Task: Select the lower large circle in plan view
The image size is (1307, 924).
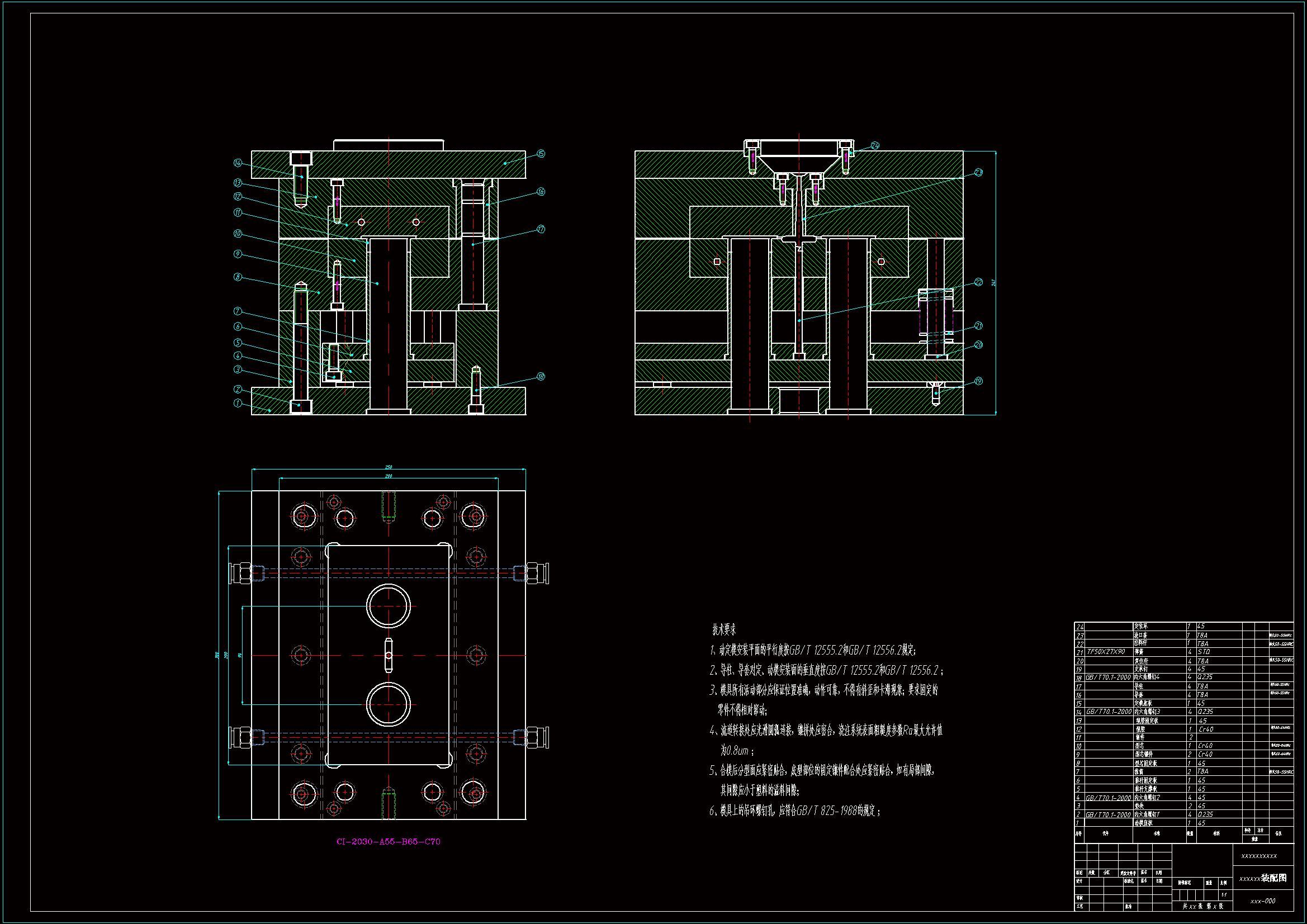Action: [x=388, y=705]
